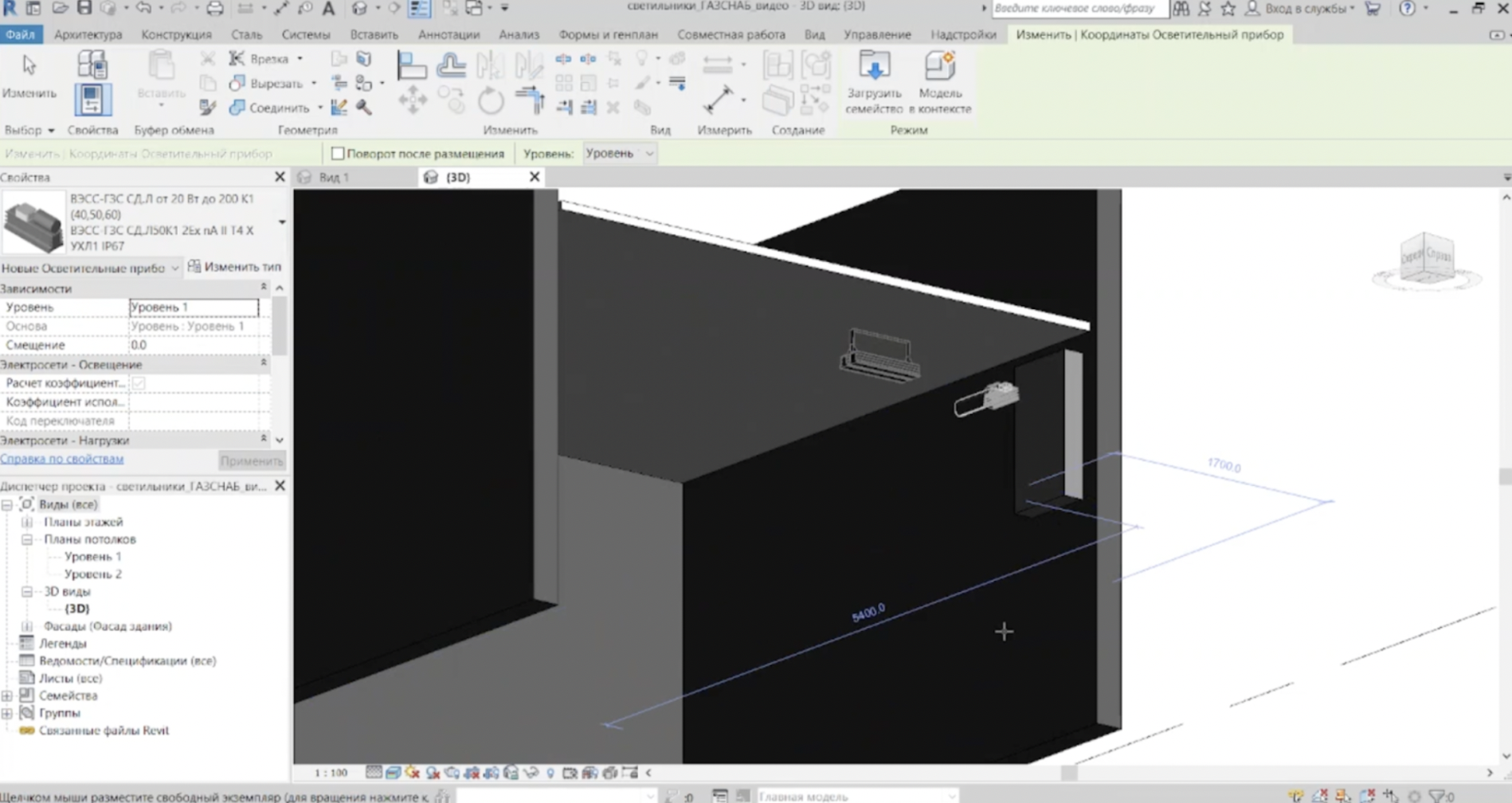The image size is (1512, 803).
Task: Click the Join (Соединить) geometry tool
Action: click(x=269, y=108)
